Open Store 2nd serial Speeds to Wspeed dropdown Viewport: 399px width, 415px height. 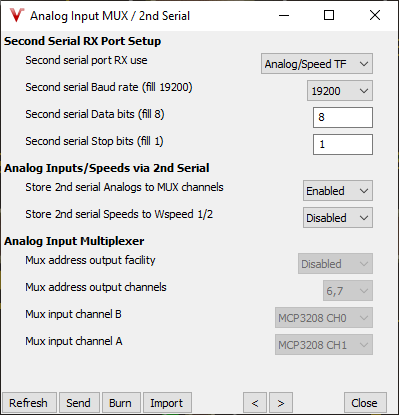pyautogui.click(x=338, y=218)
